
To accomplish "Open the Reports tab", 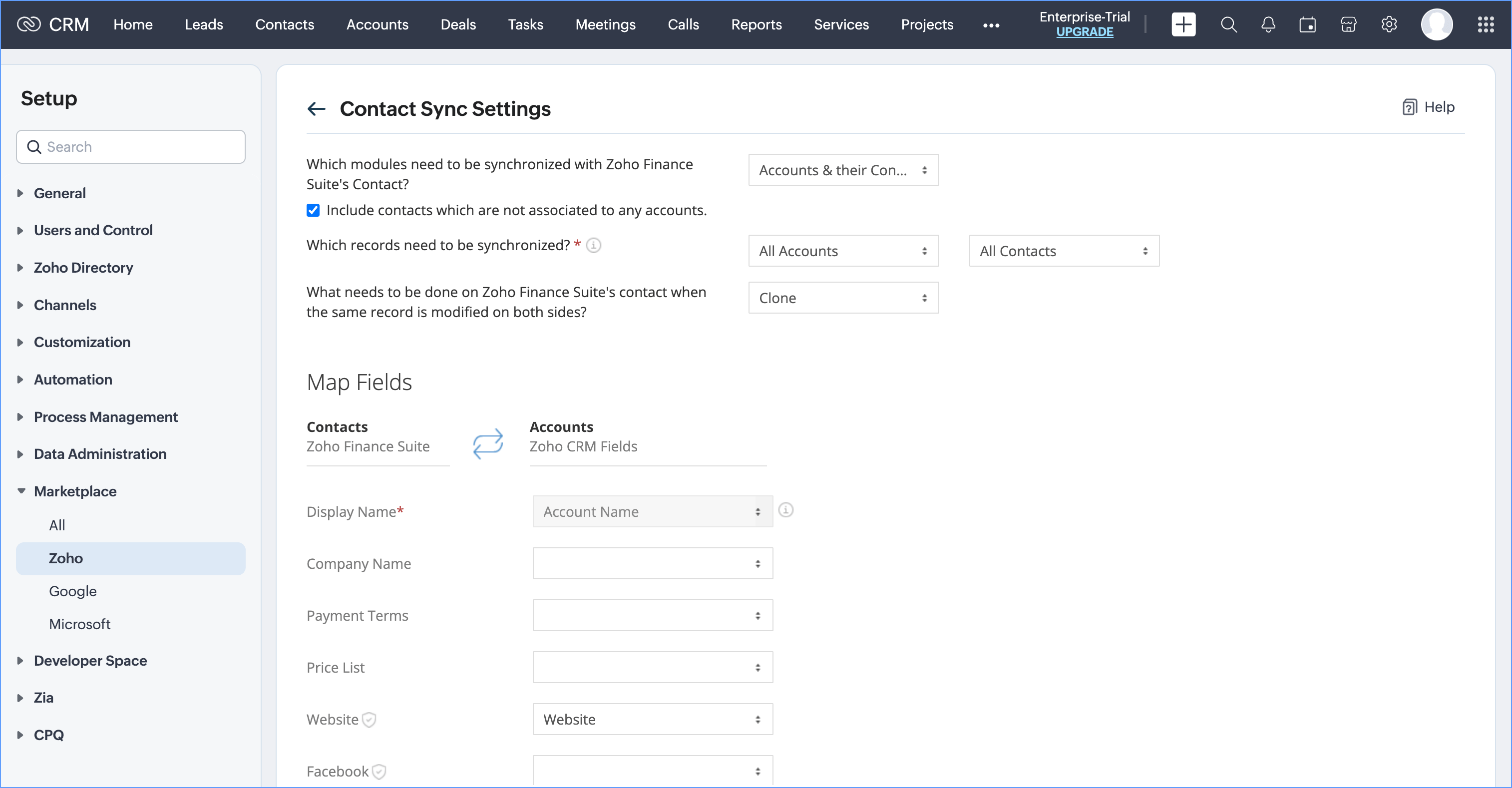I will (756, 24).
